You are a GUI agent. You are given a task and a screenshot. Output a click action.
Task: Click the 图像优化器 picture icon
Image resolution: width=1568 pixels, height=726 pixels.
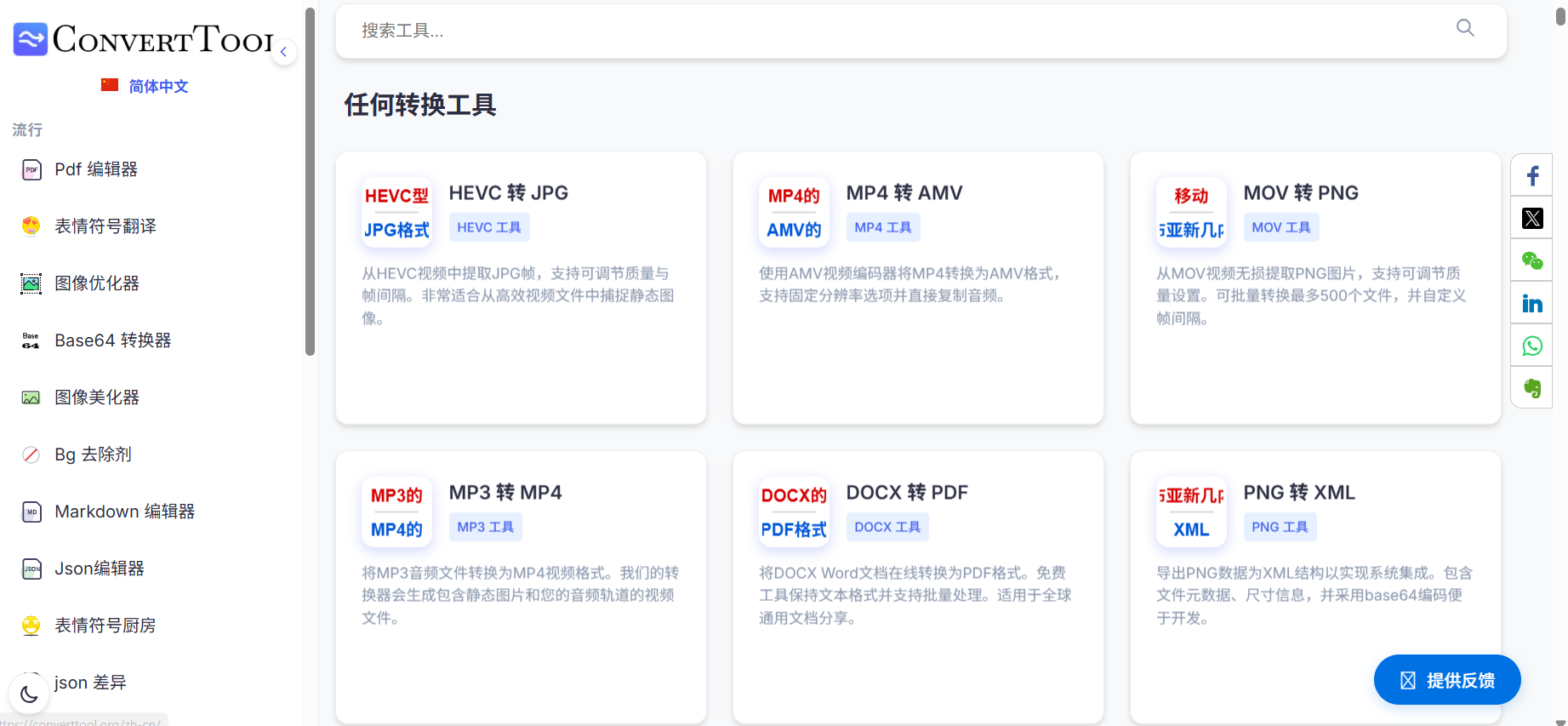(31, 283)
